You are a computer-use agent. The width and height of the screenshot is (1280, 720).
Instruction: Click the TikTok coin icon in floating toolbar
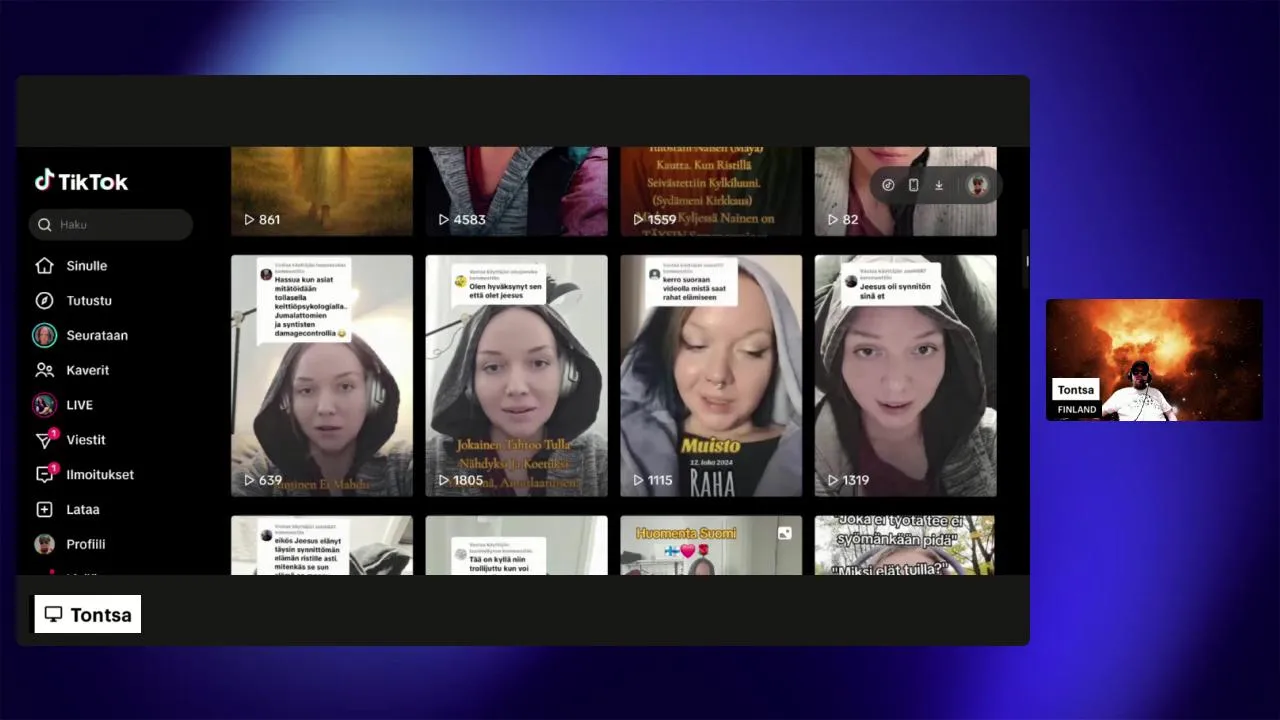tap(888, 185)
